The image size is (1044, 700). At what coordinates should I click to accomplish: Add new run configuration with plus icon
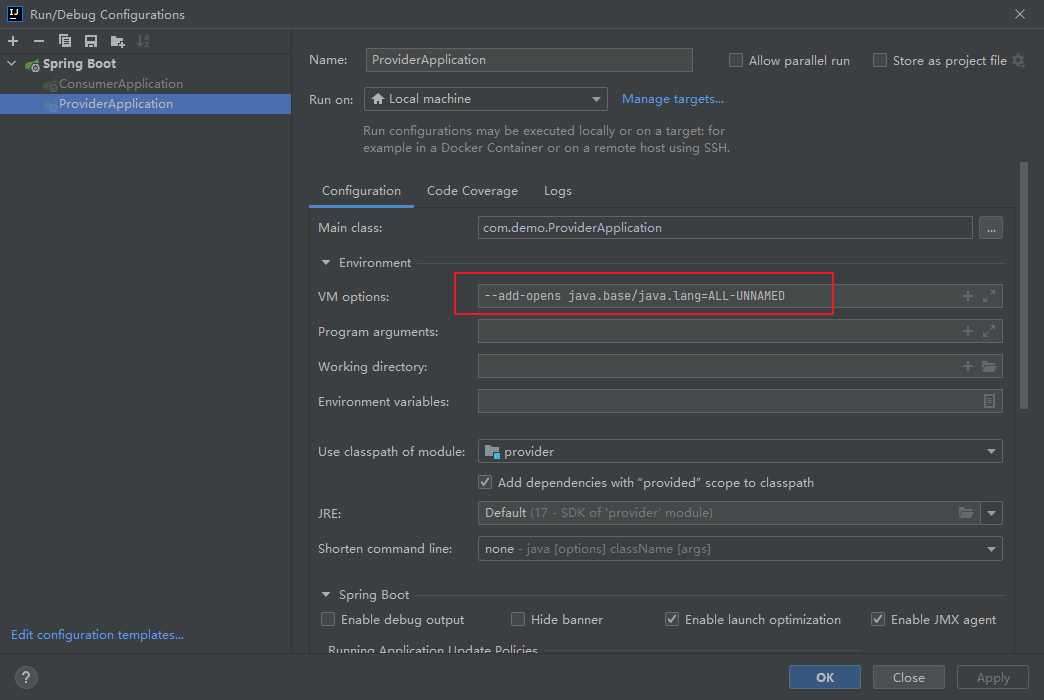click(13, 41)
